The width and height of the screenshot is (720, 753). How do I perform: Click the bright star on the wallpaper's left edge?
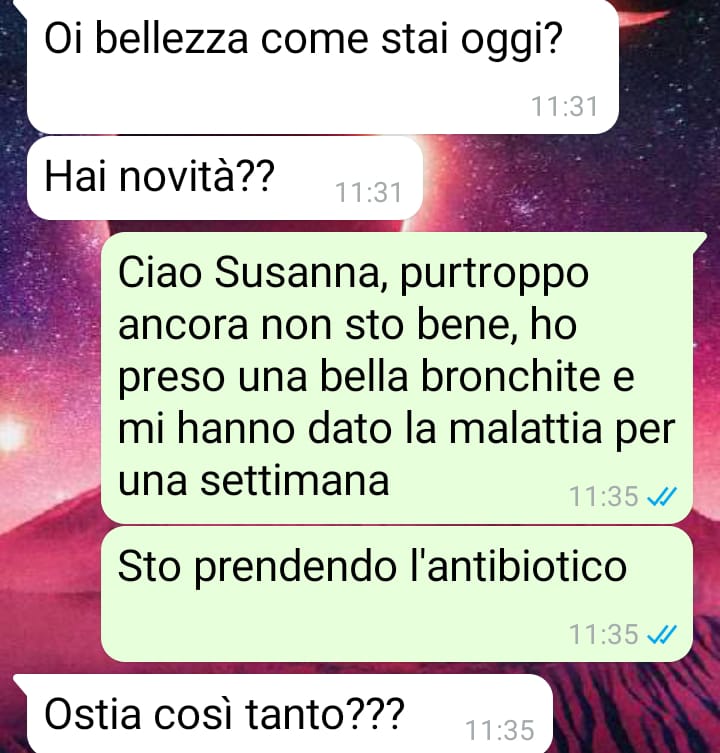pos(11,434)
